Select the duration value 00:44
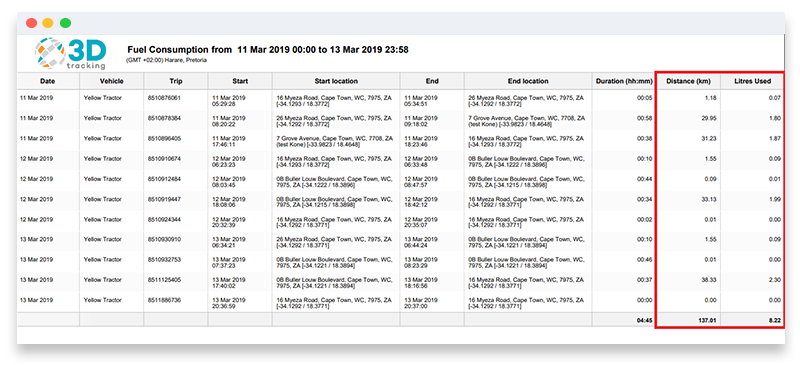The width and height of the screenshot is (800, 365). click(644, 179)
